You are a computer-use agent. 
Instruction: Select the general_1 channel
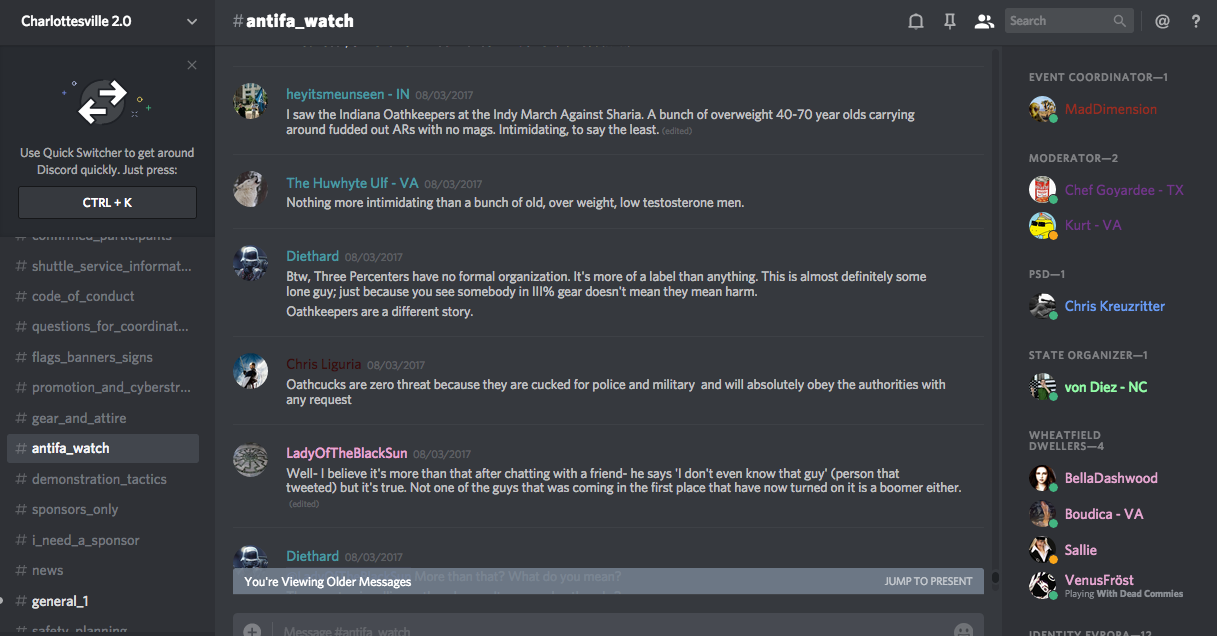tap(60, 601)
